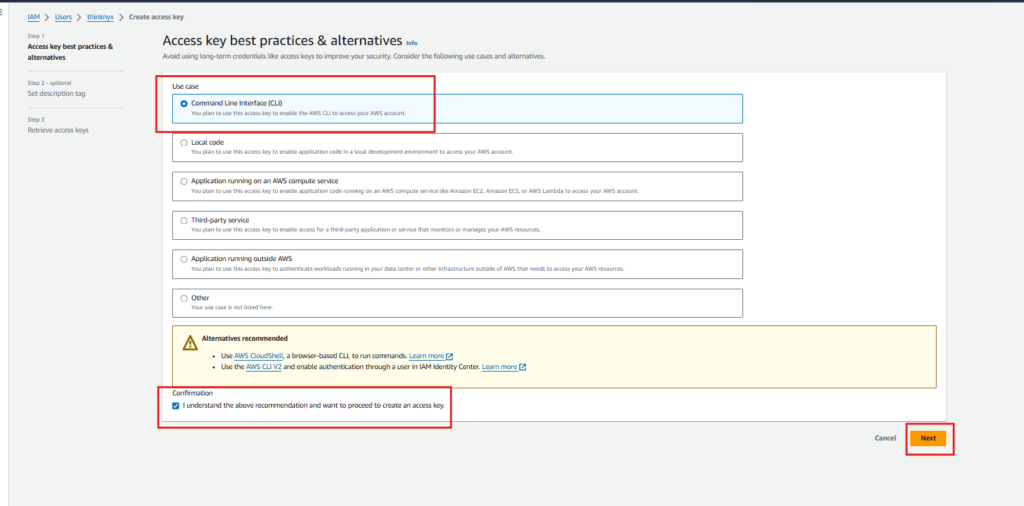Image resolution: width=1024 pixels, height=506 pixels.
Task: Select Step 1 Access key best practices
Action: pos(71,52)
